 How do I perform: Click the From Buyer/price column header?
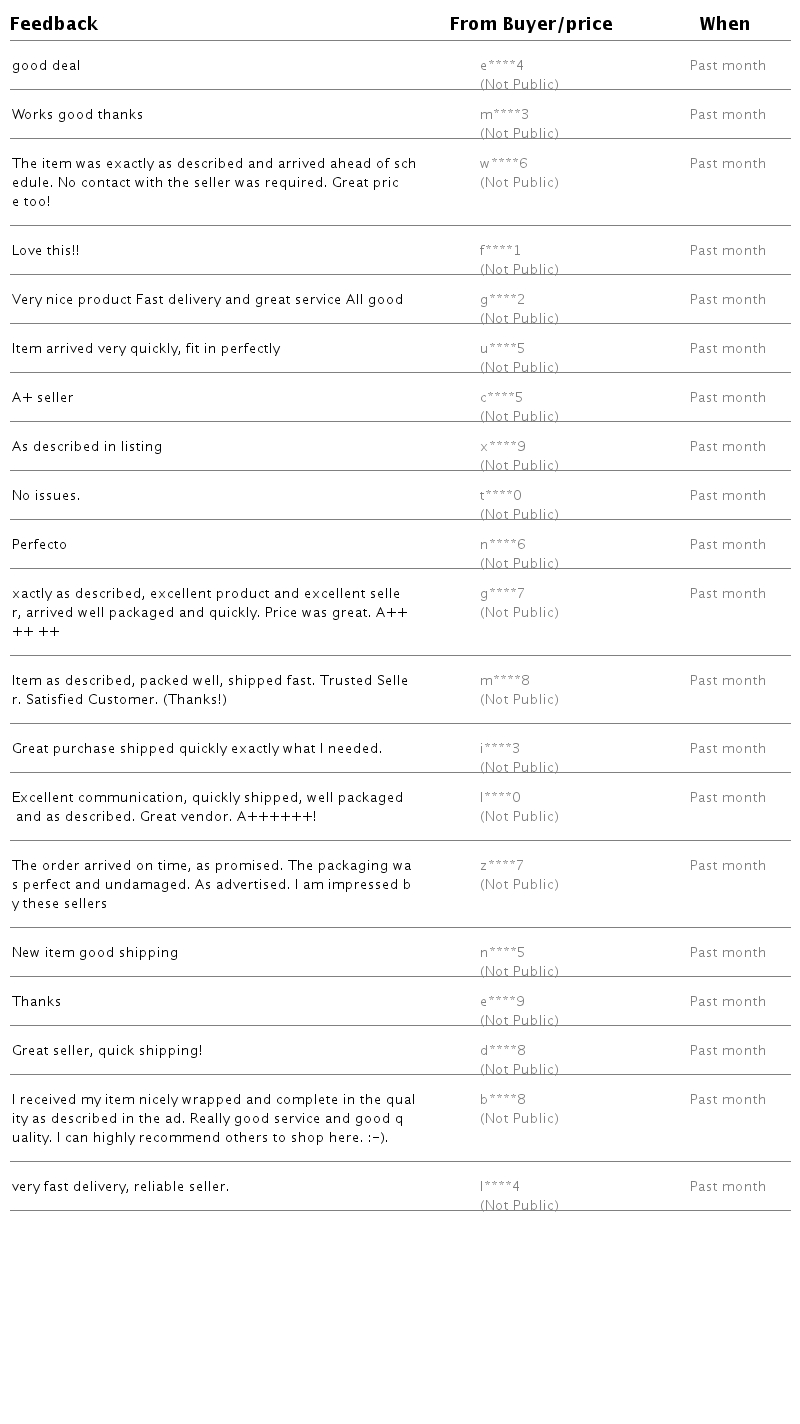tap(530, 24)
